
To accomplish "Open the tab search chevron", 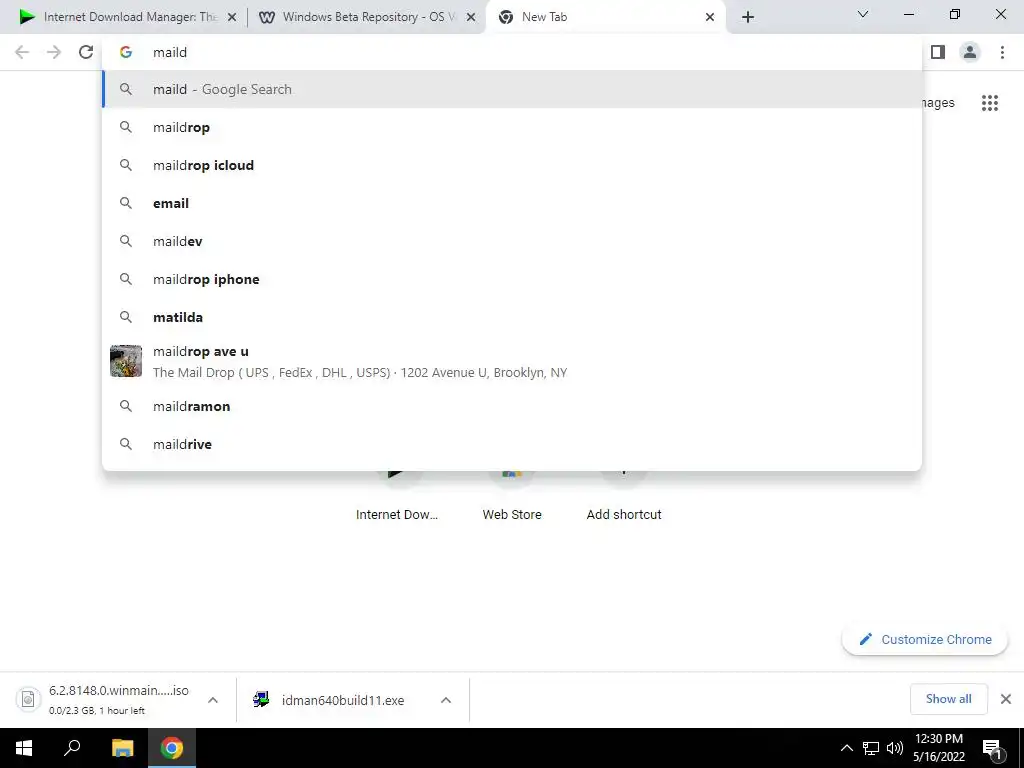I will point(863,14).
